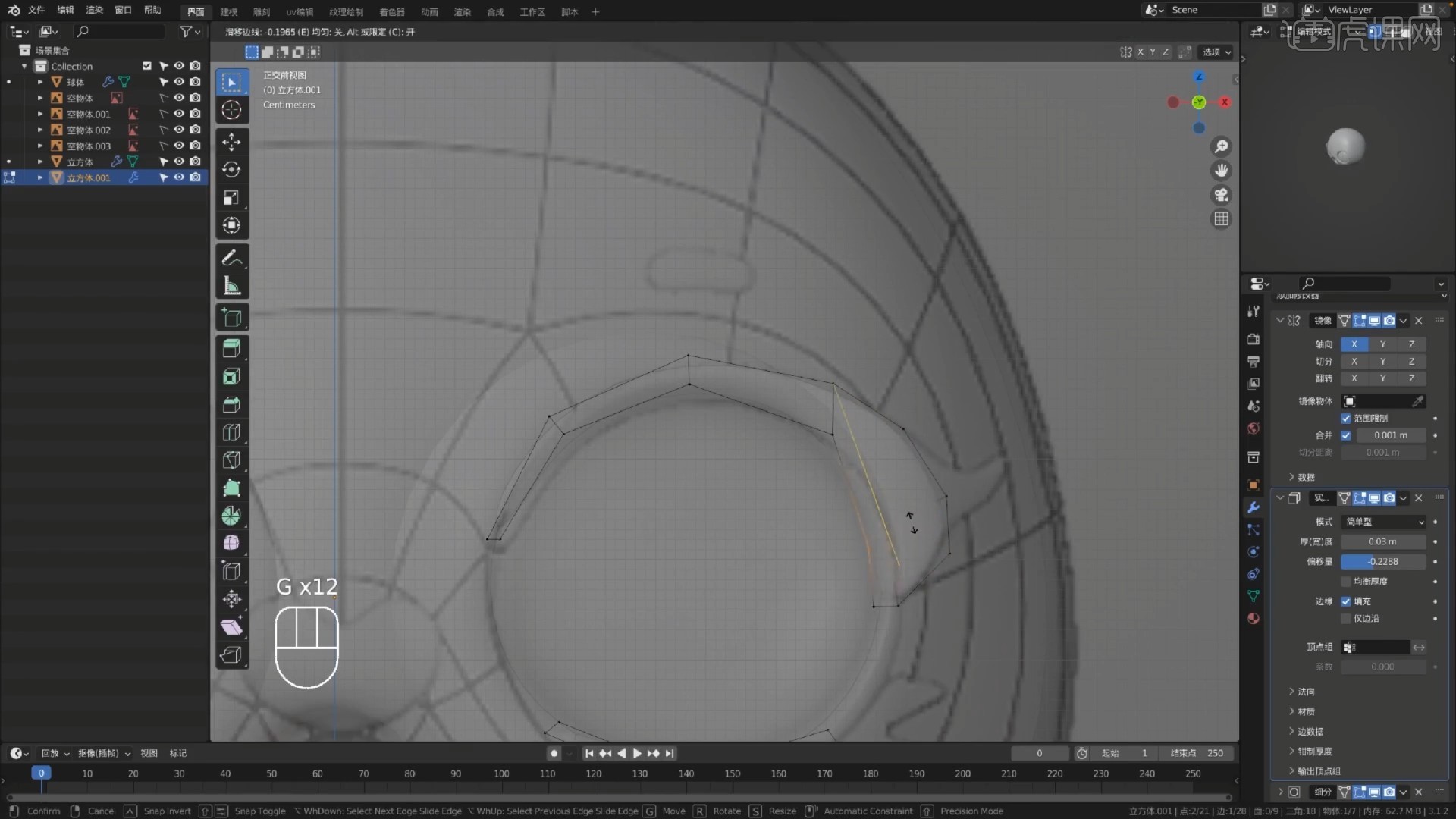This screenshot has width=1456, height=819.
Task: Expand the 输出顶点组 output vertex groups subpanel
Action: [x=1314, y=771]
